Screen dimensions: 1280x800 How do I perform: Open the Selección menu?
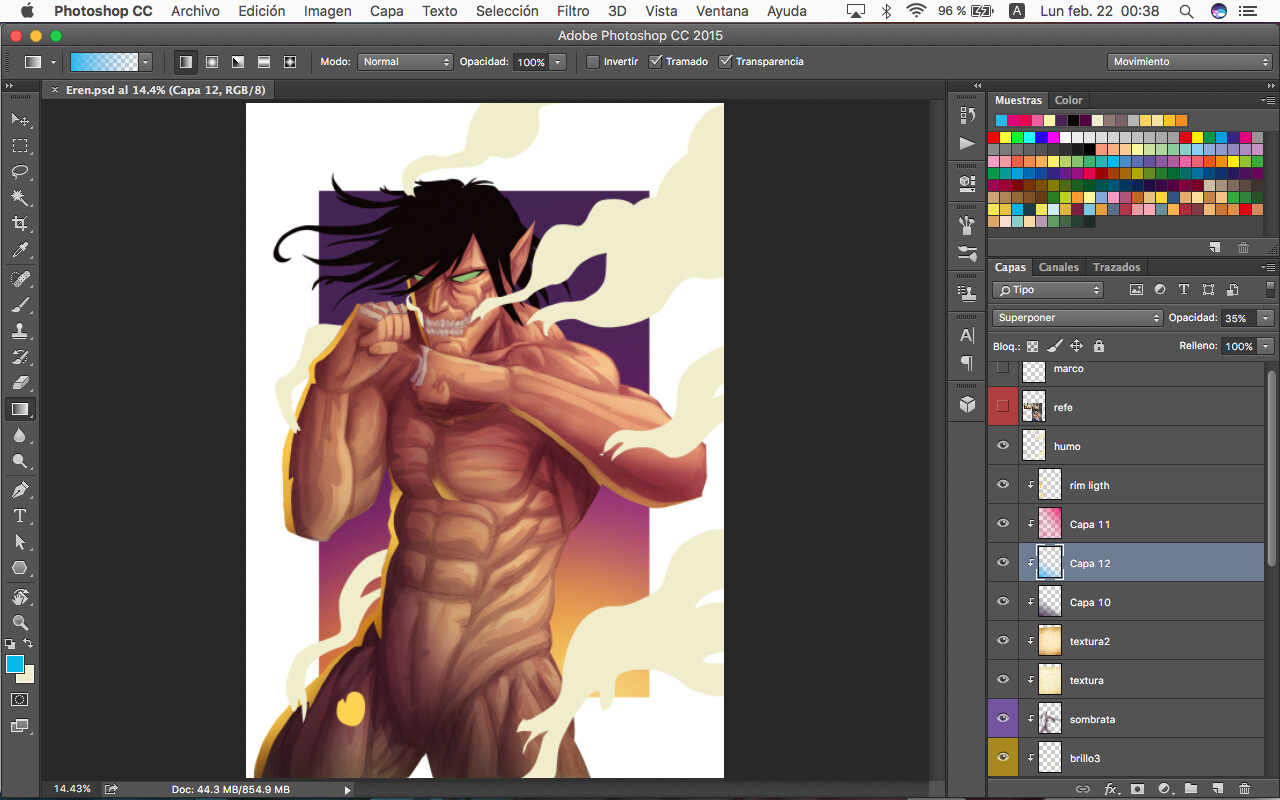coord(507,11)
